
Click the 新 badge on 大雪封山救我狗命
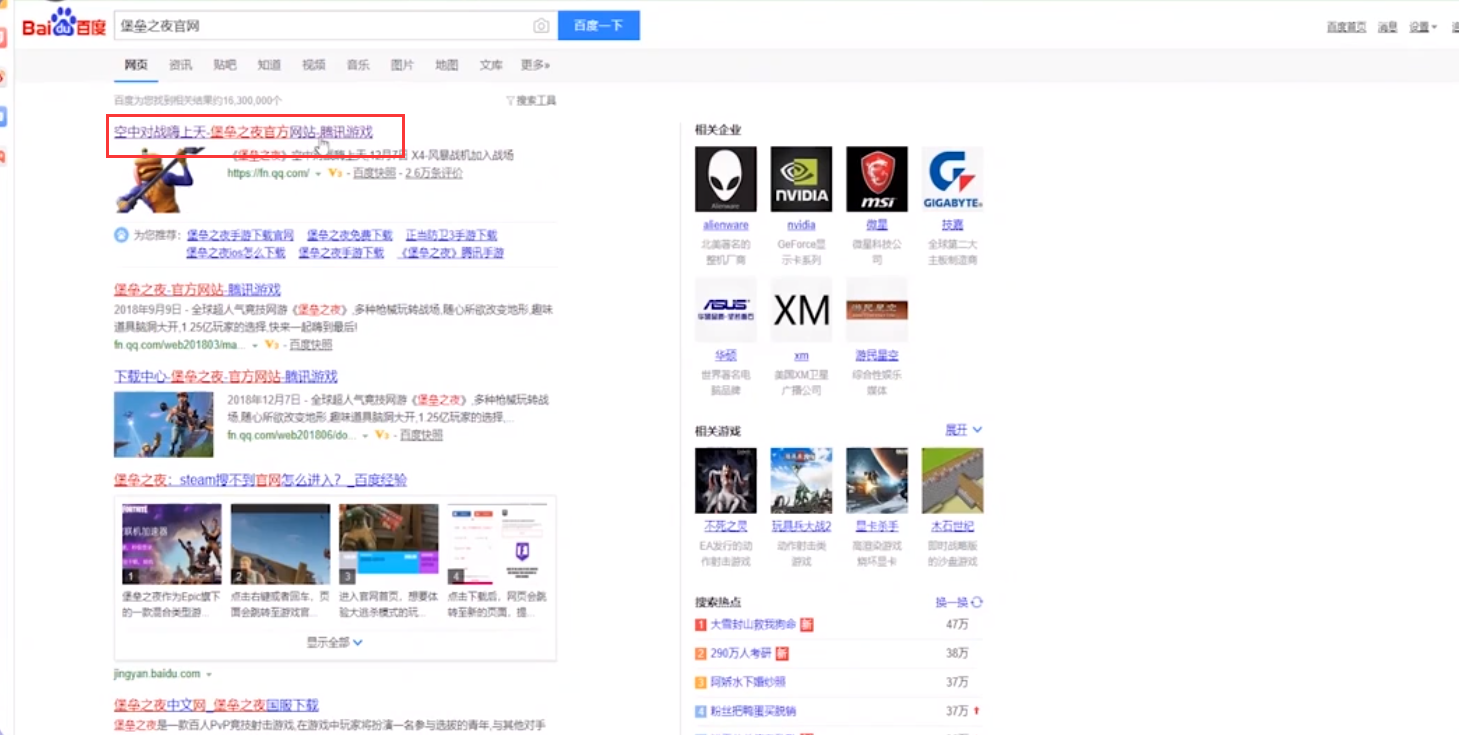tap(808, 624)
